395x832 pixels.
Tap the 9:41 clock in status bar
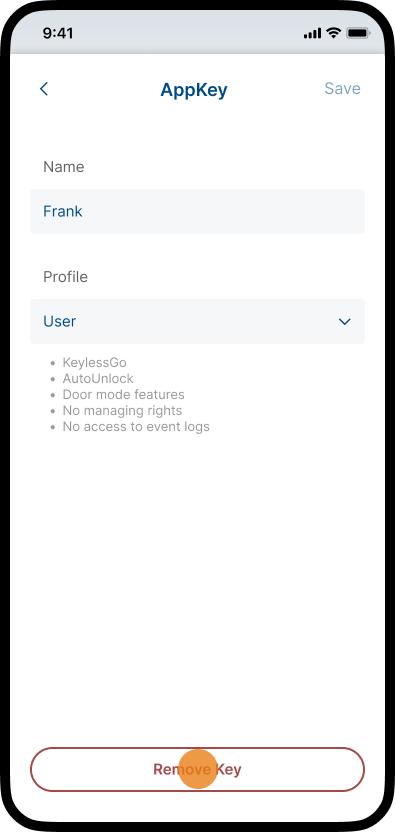57,33
